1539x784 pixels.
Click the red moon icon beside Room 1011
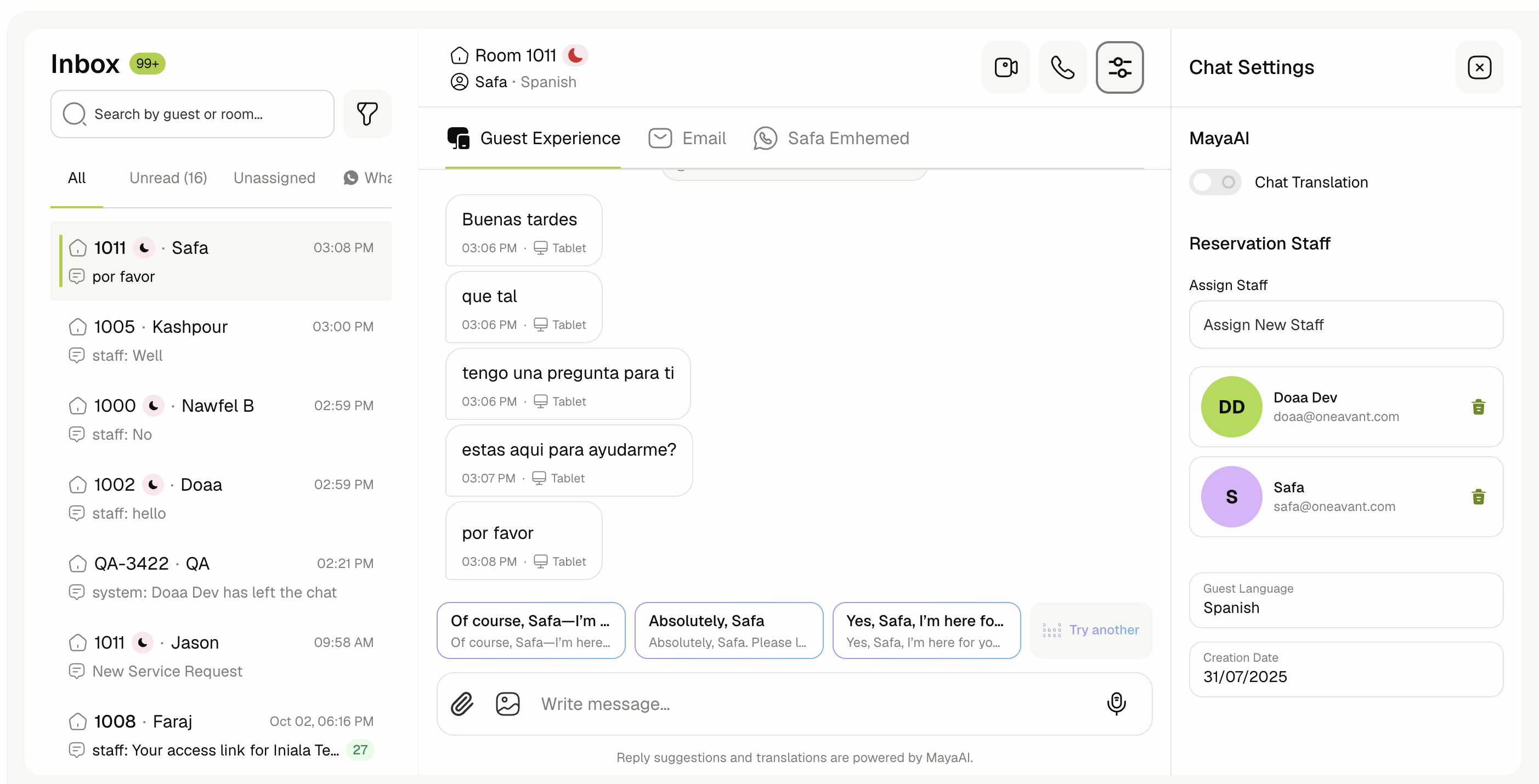click(575, 55)
